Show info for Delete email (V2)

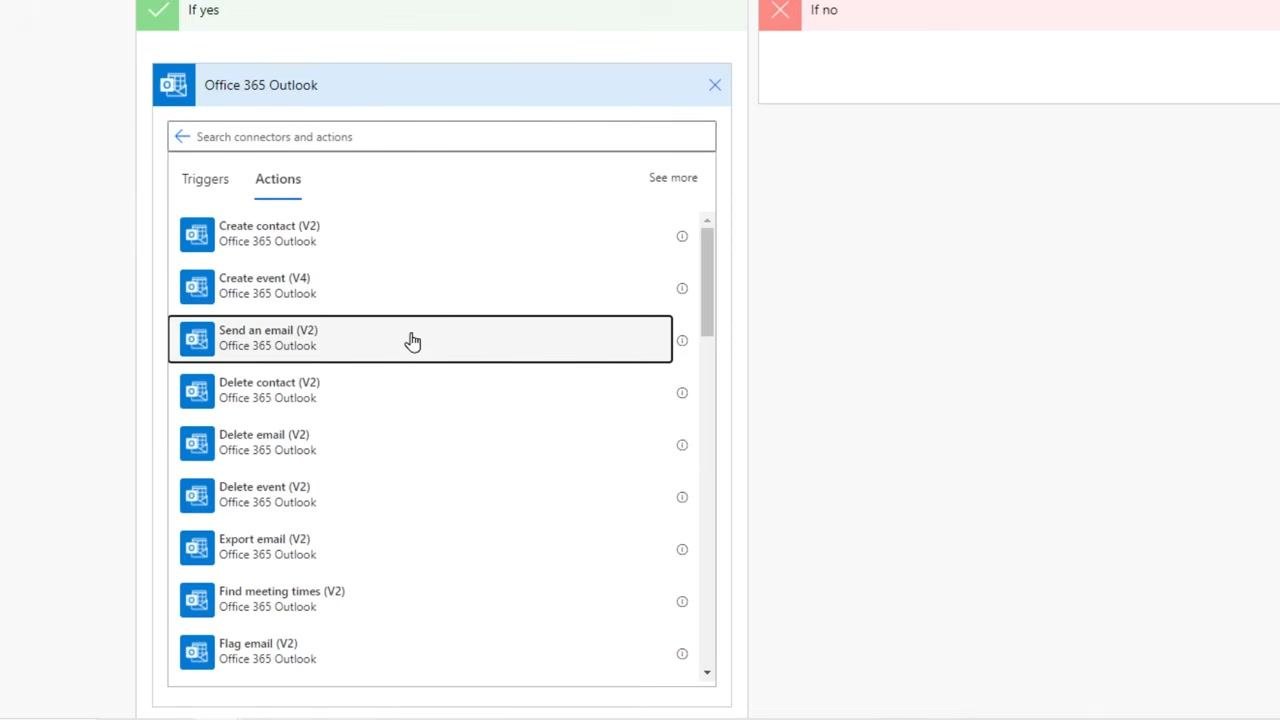coord(682,445)
